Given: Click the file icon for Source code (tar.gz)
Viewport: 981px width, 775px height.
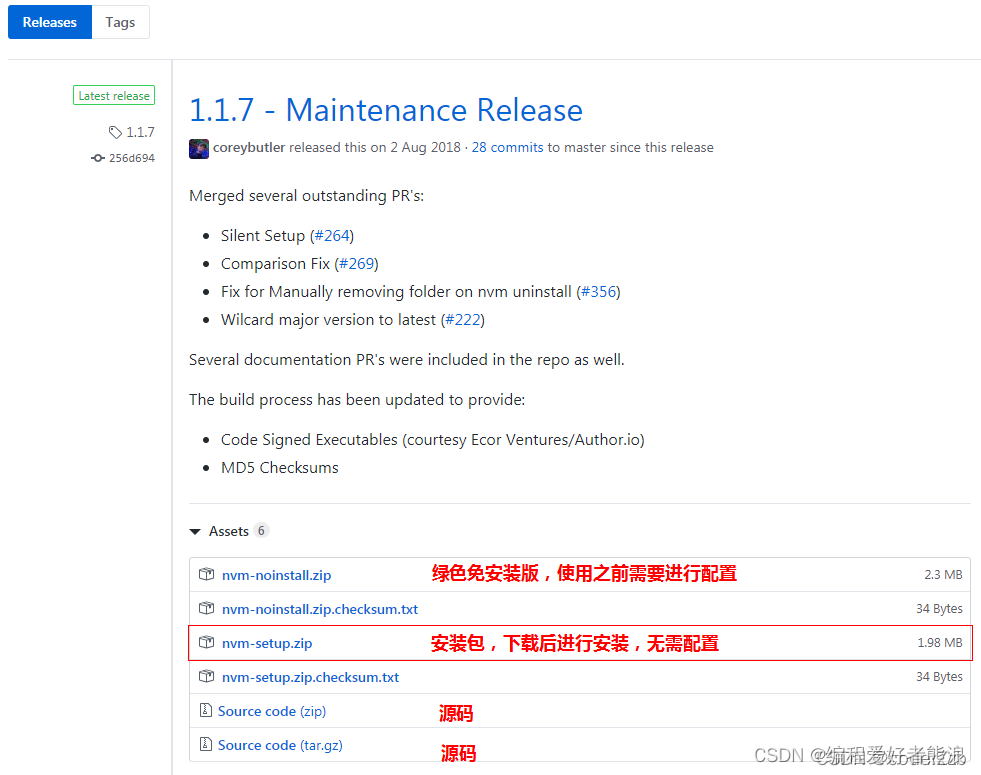Looking at the screenshot, I should (205, 744).
